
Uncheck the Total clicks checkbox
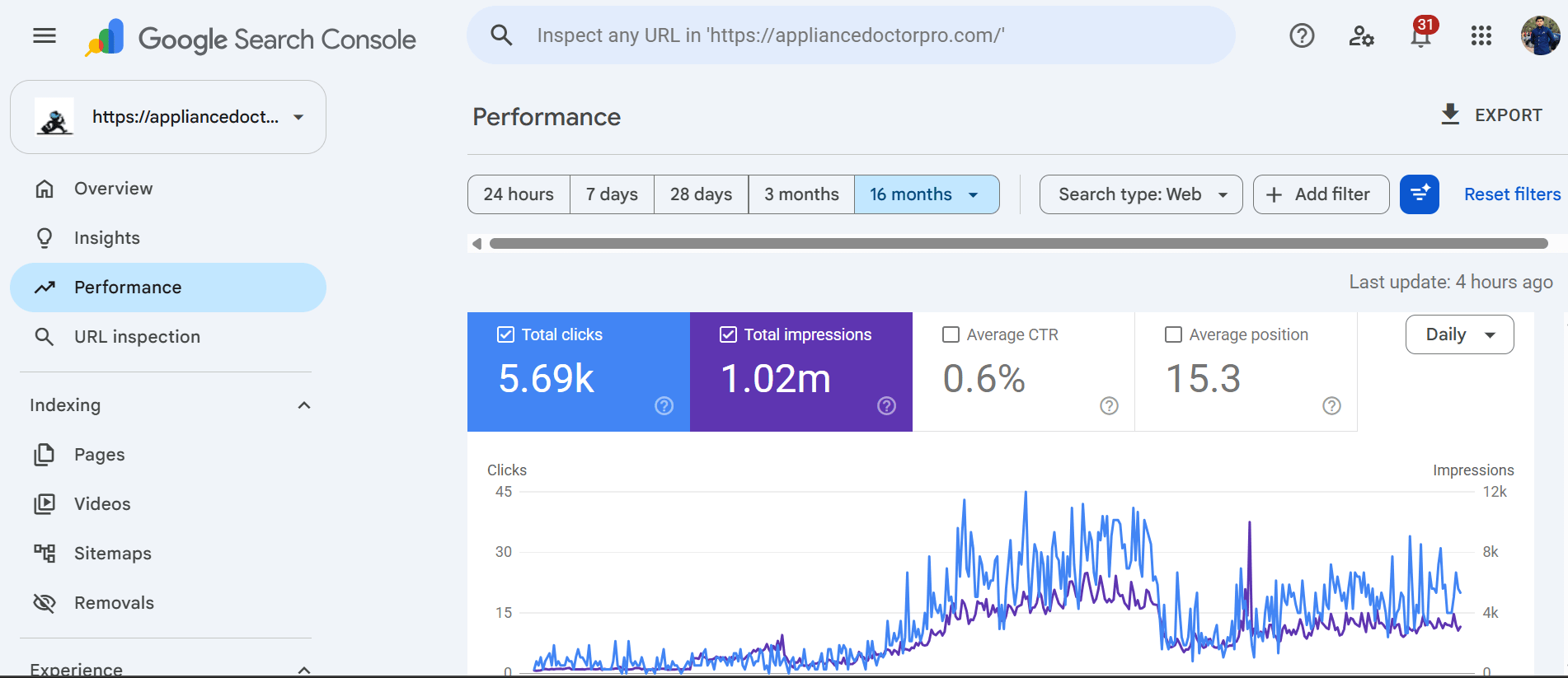tap(505, 334)
